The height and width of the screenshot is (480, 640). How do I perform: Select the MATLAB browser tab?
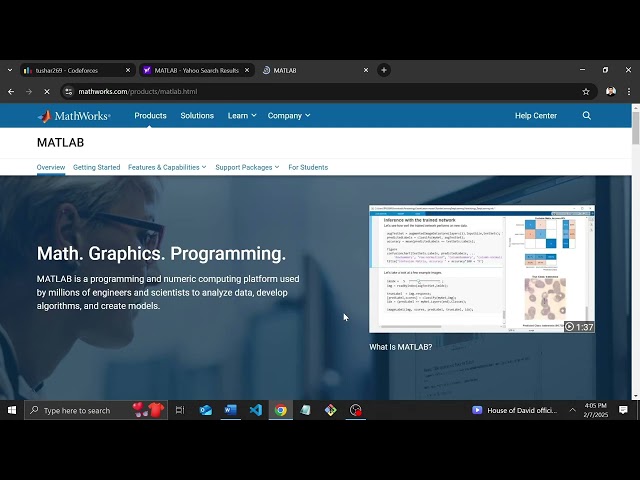pyautogui.click(x=316, y=70)
